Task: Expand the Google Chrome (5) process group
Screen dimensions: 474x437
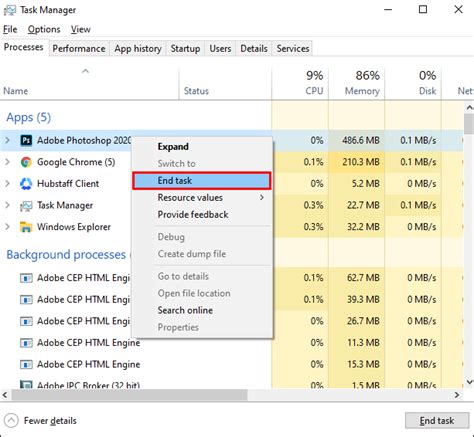Action: click(x=7, y=162)
